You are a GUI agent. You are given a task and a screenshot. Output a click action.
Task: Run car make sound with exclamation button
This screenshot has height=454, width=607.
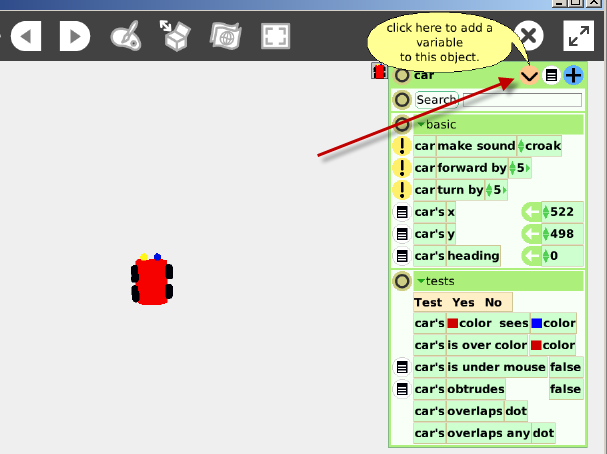[x=402, y=146]
